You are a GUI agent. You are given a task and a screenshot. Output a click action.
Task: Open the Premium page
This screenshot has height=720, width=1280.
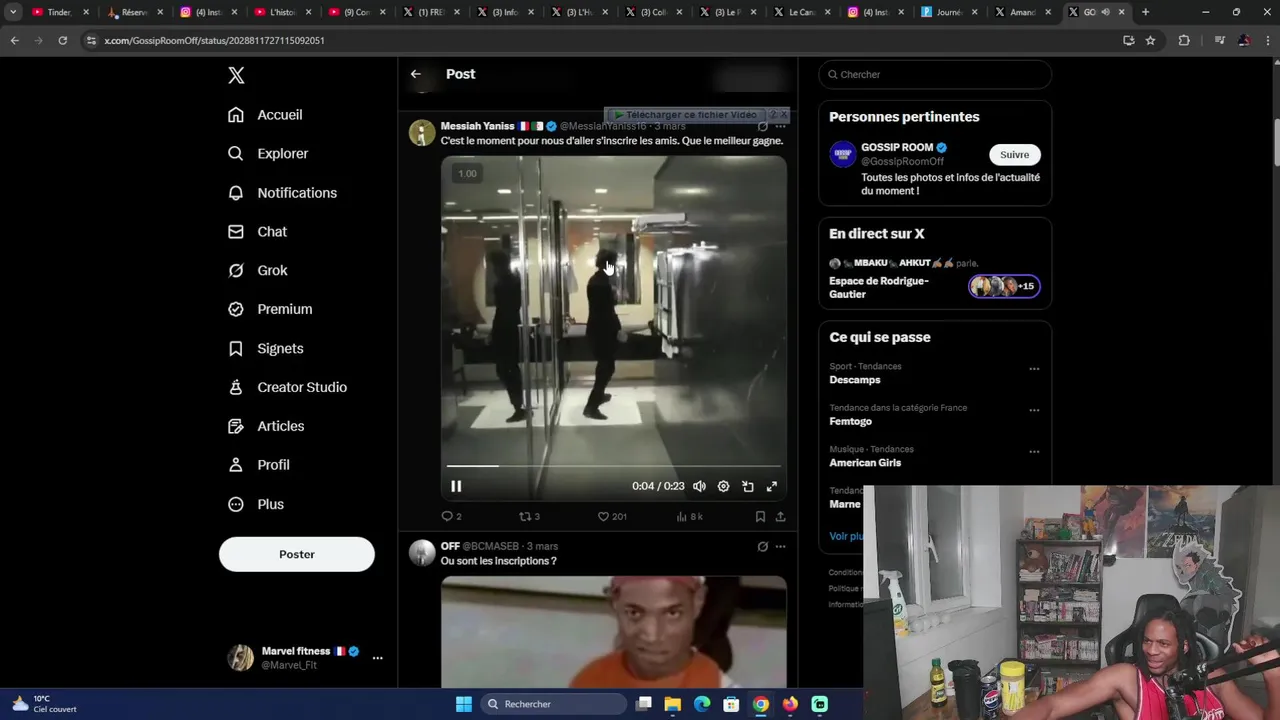tap(270, 310)
